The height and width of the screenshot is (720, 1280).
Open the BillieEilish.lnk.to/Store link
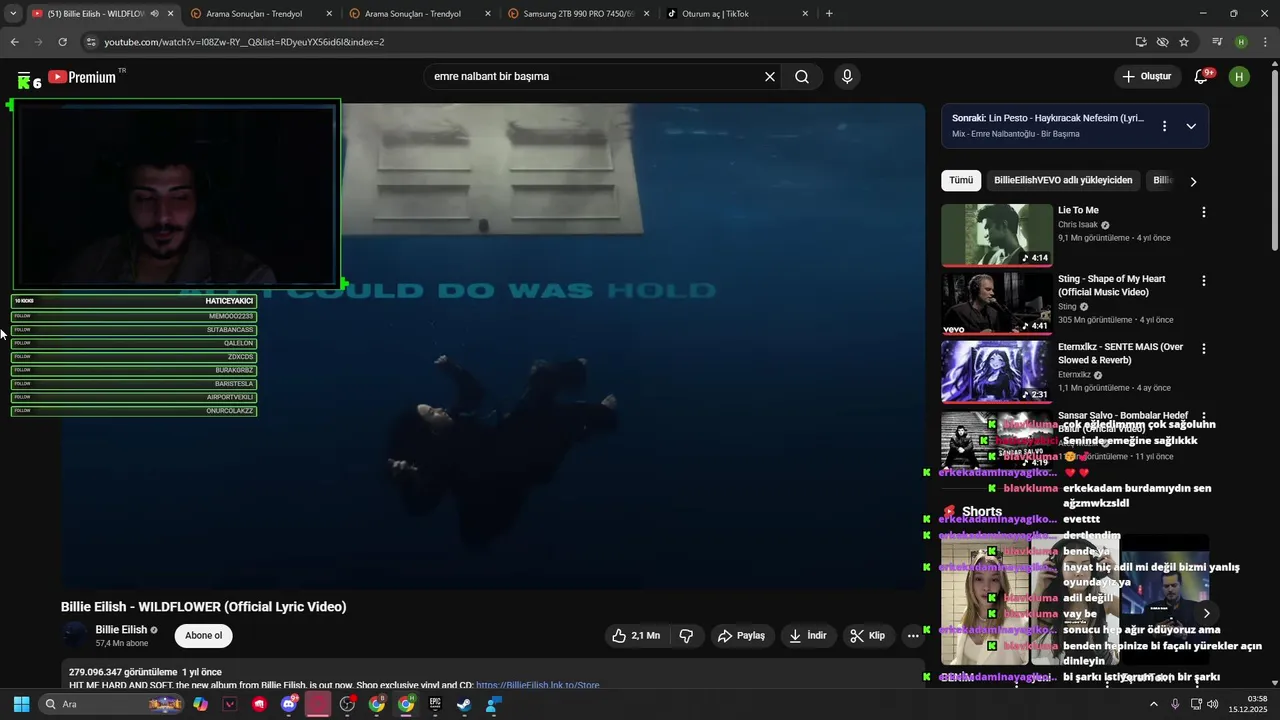coord(538,685)
